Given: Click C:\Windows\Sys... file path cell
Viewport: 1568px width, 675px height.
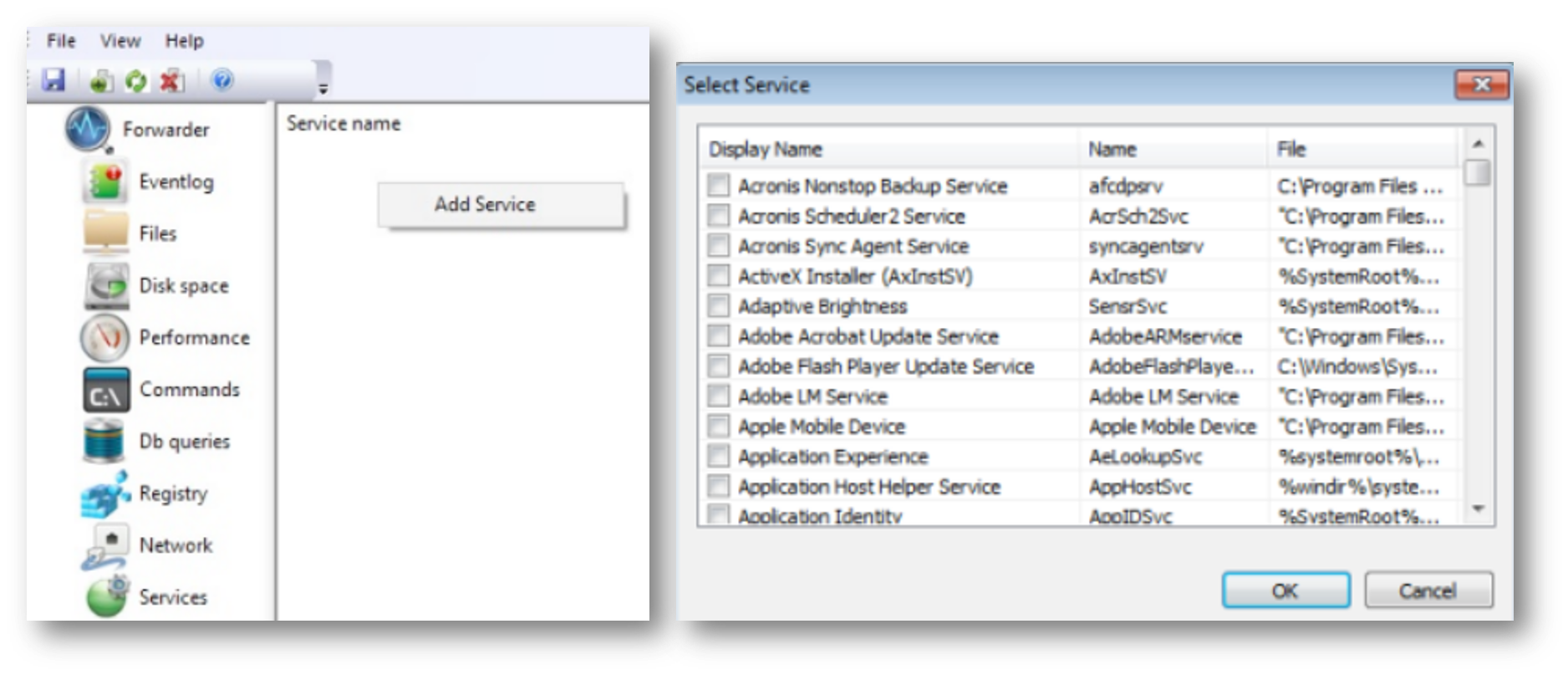Looking at the screenshot, I should 1357,366.
